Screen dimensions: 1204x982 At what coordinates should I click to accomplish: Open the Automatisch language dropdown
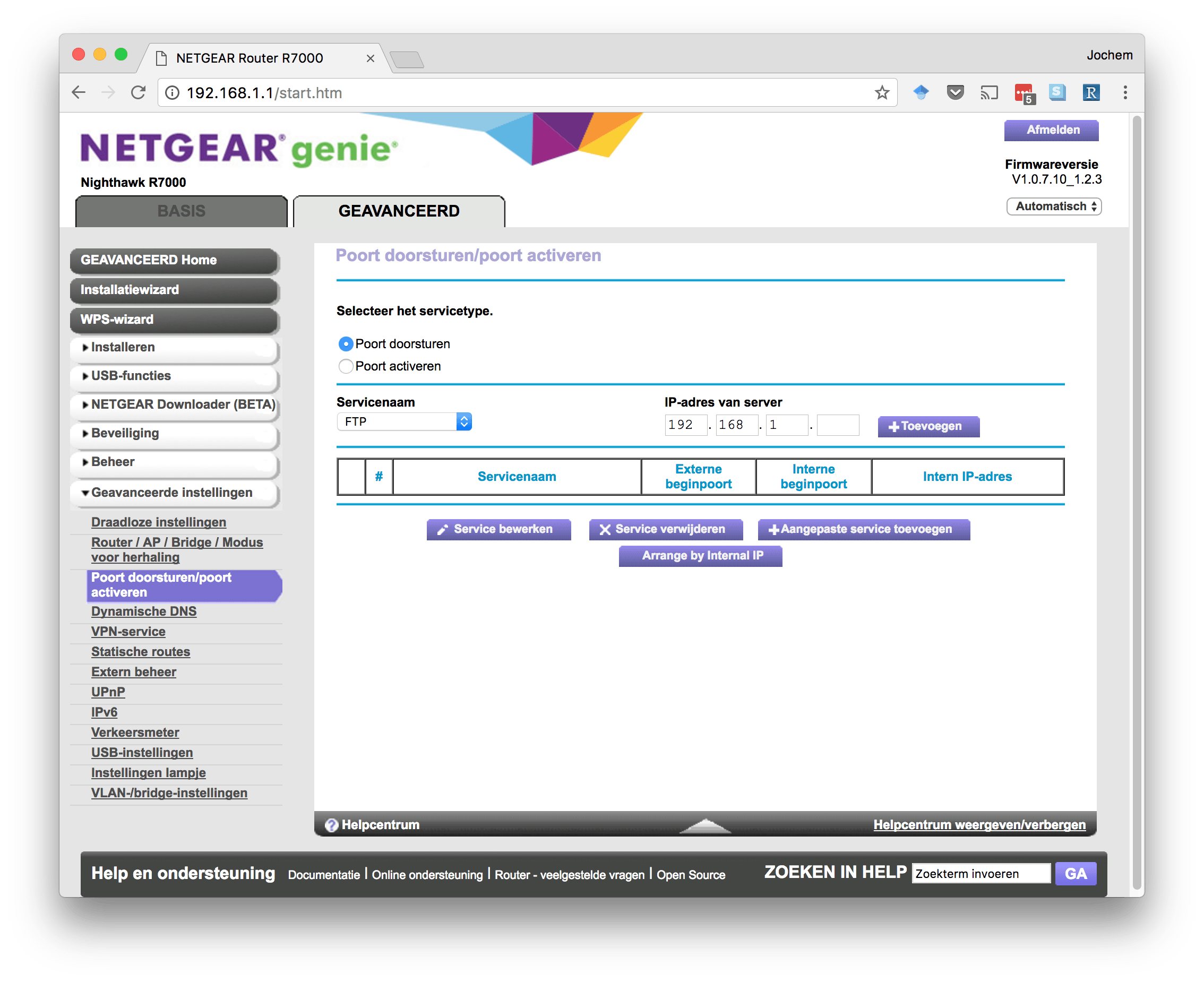[x=1053, y=206]
